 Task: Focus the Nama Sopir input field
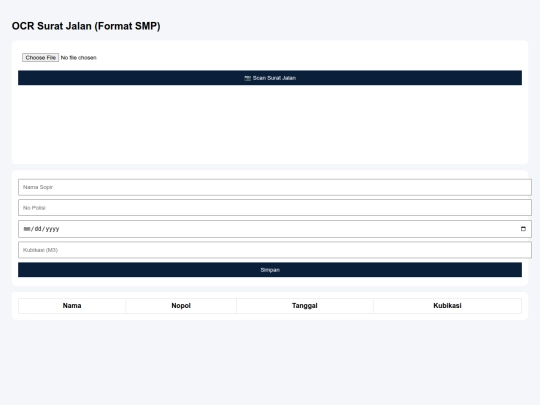click(274, 187)
